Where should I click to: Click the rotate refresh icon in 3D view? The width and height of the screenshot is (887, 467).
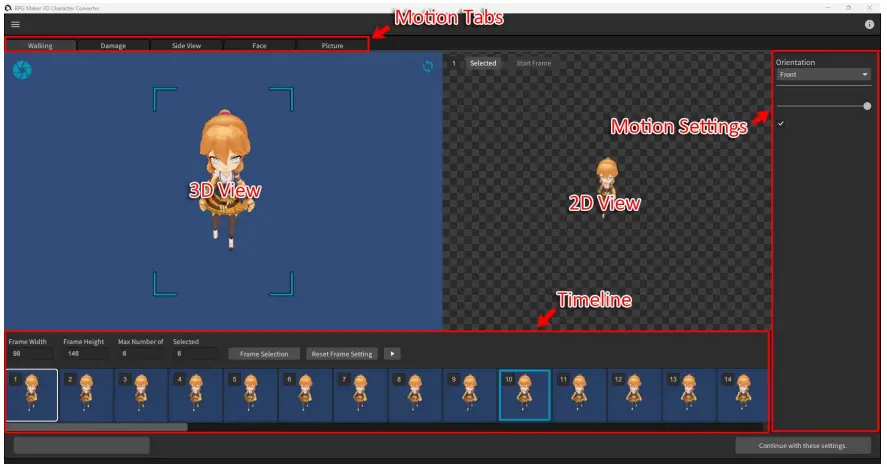coord(428,66)
